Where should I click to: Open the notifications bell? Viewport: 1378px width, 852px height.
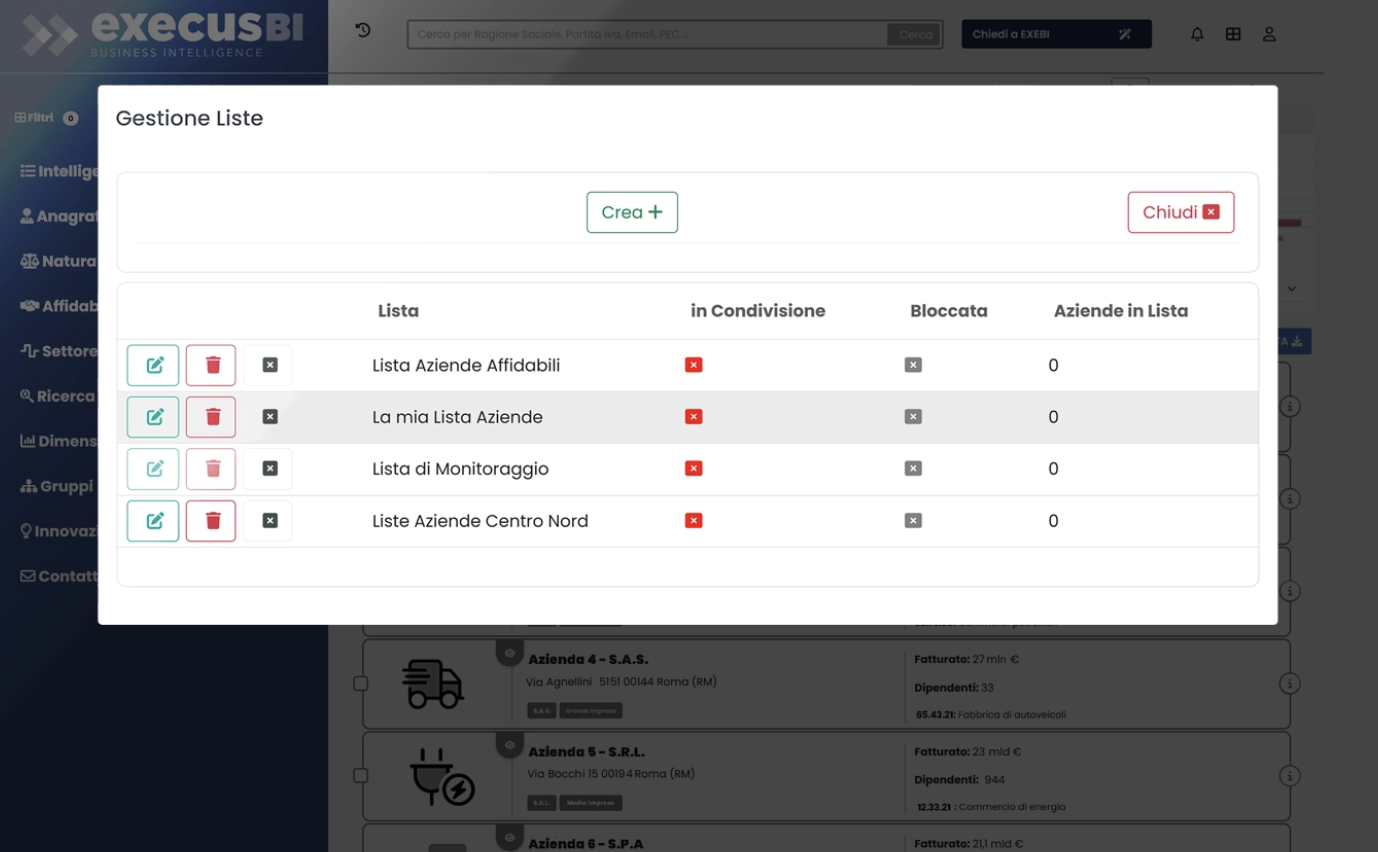(x=1196, y=33)
